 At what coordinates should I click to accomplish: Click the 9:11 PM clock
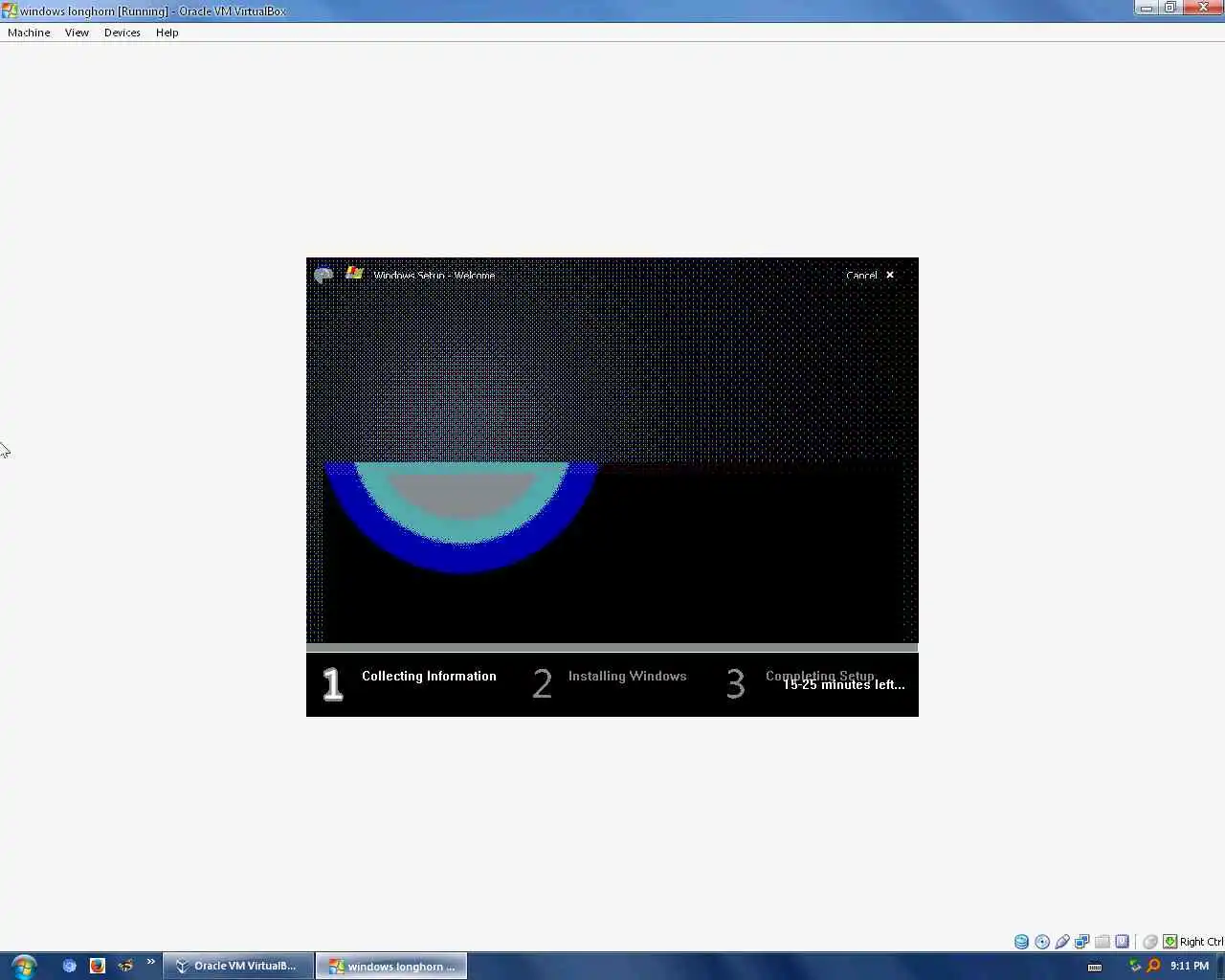[x=1190, y=966]
